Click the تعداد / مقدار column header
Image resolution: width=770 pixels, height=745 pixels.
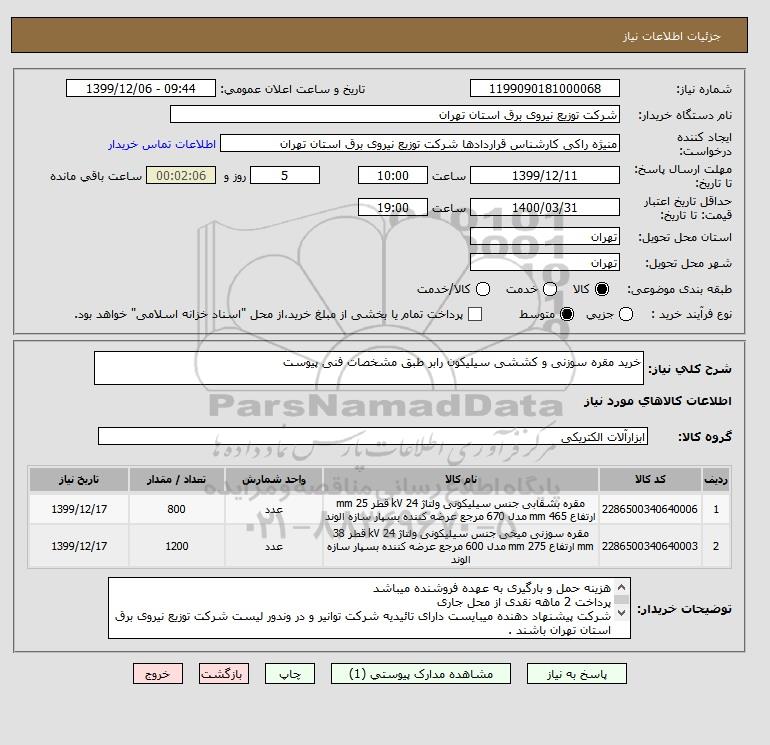coord(177,479)
